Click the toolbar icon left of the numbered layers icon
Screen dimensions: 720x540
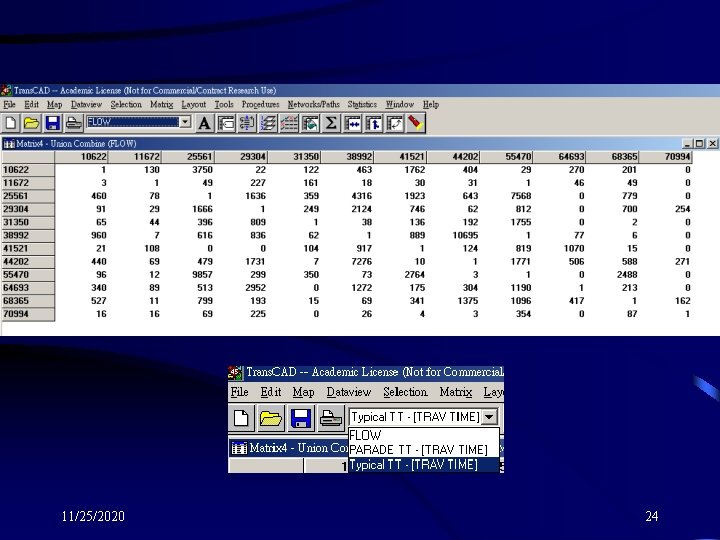point(247,123)
